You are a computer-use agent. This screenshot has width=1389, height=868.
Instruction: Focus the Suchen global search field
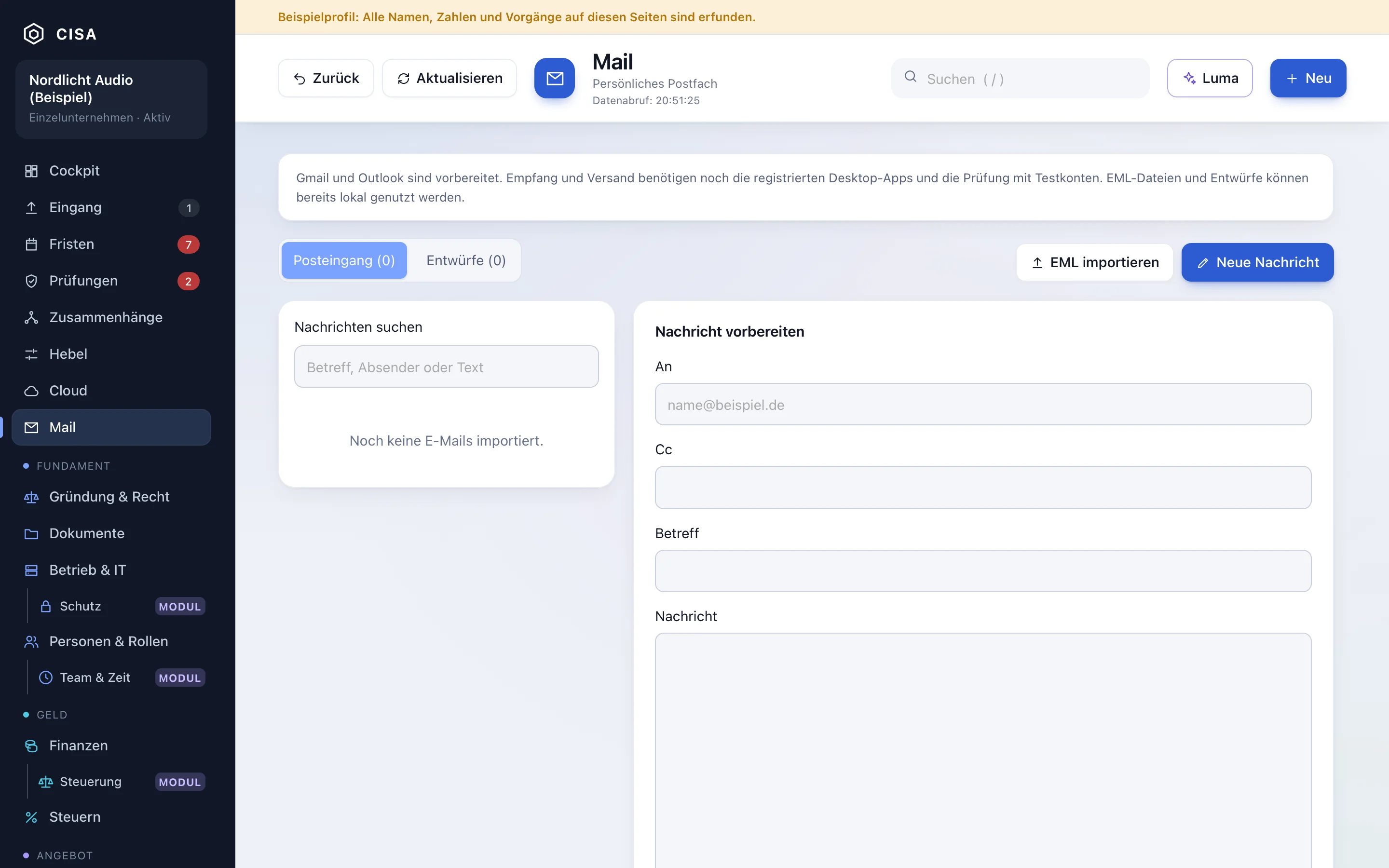[1020, 78]
